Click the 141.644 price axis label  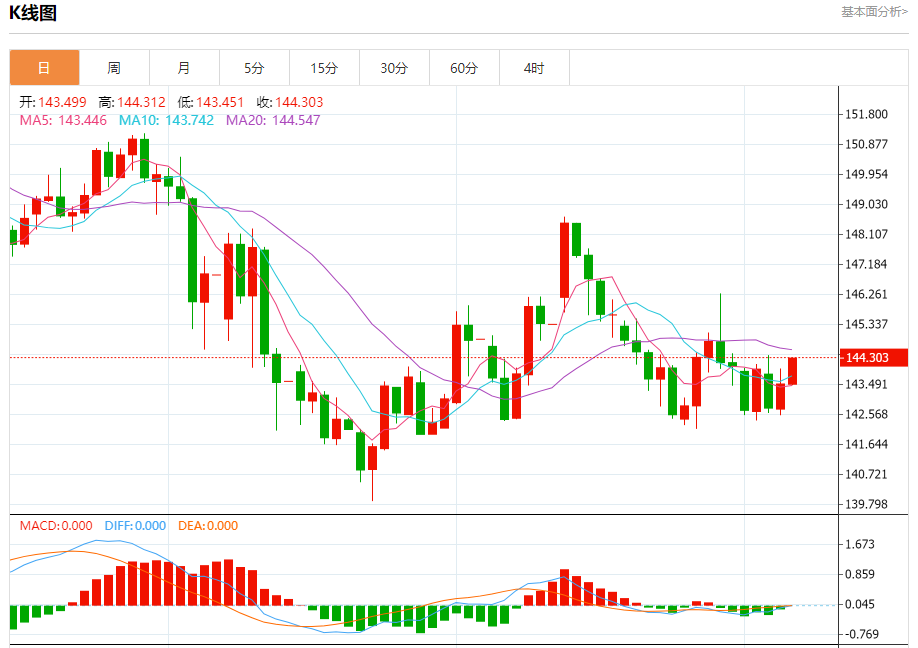pyautogui.click(x=866, y=444)
